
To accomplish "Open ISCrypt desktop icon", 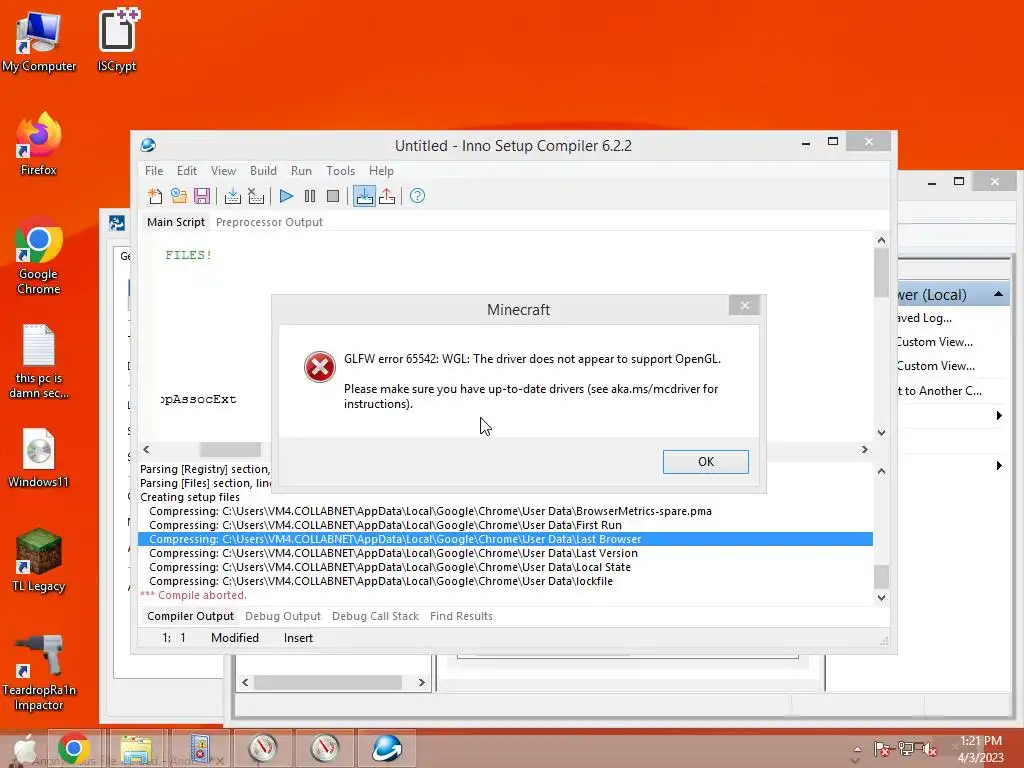I will (x=117, y=40).
